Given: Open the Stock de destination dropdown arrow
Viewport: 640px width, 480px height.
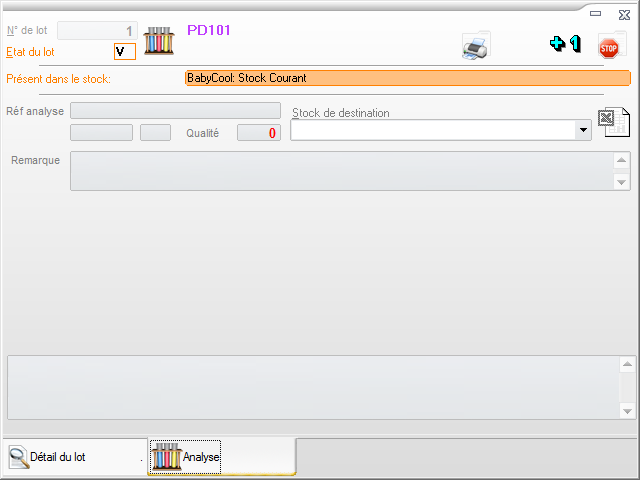Looking at the screenshot, I should click(x=583, y=130).
